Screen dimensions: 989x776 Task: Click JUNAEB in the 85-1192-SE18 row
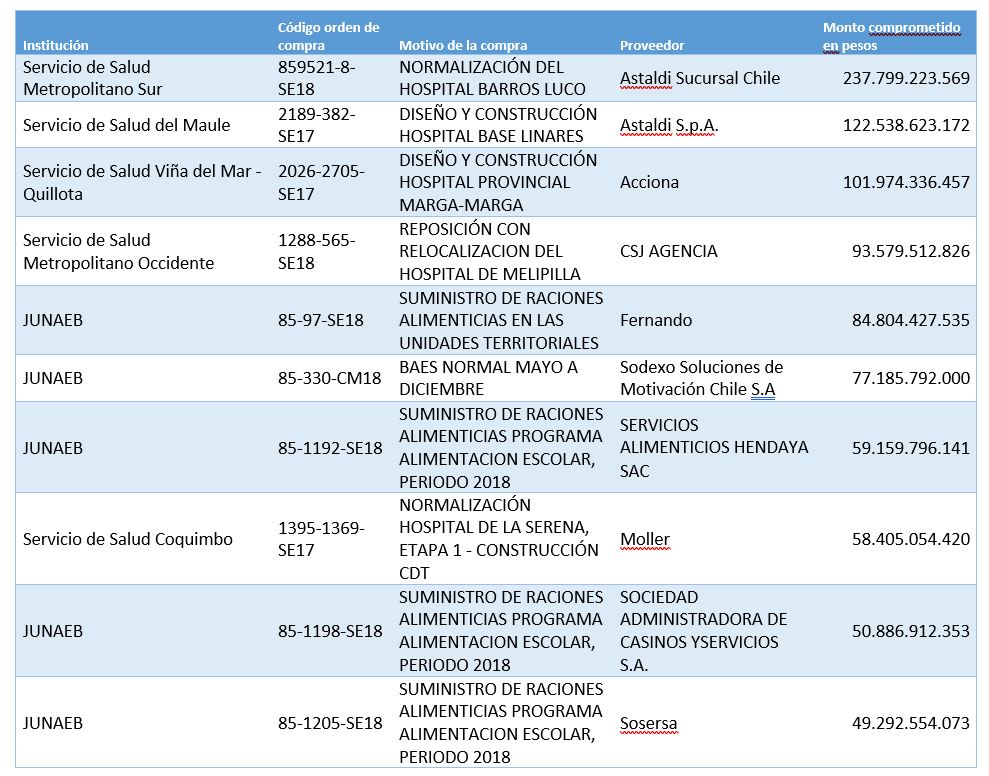53,448
